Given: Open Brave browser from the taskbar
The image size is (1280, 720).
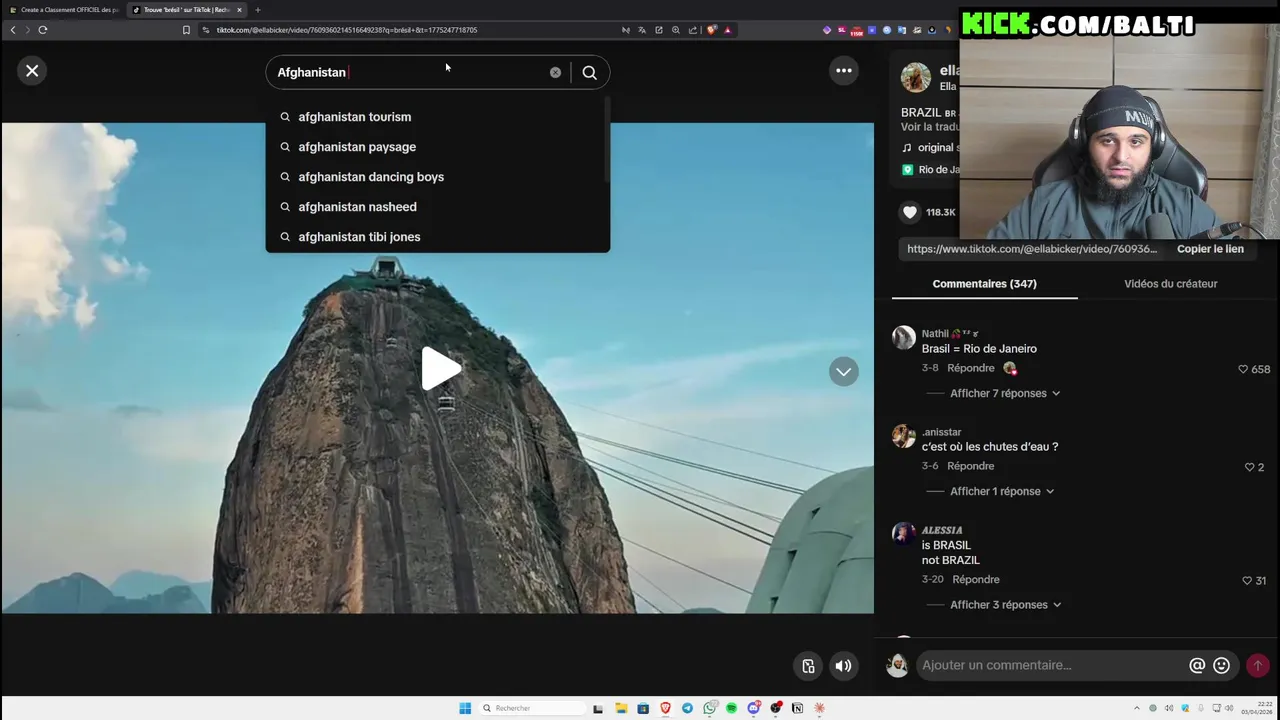Looking at the screenshot, I should point(665,708).
